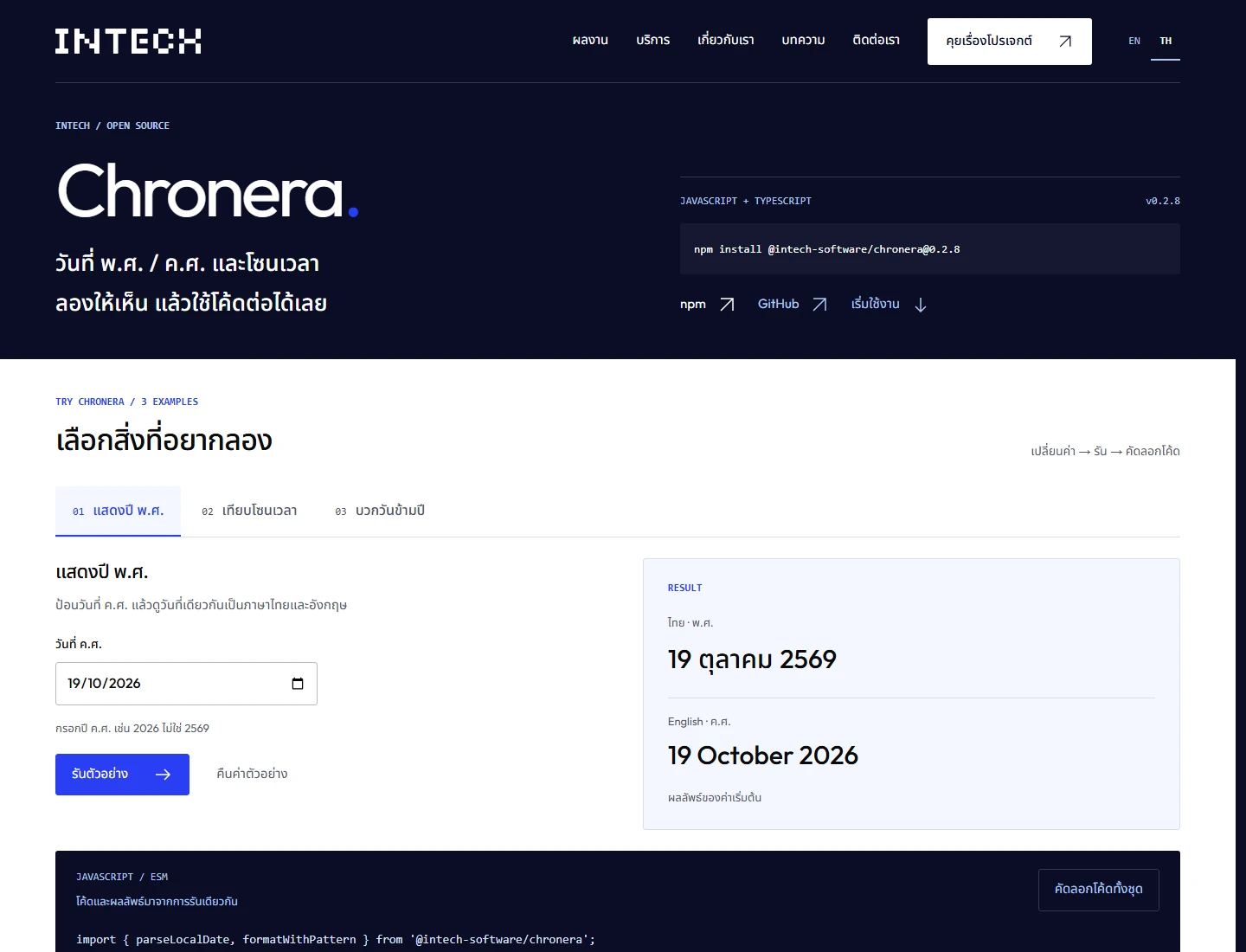Switch to 03 บวกวันข้ามปี tab
The height and width of the screenshot is (952, 1246).
(380, 511)
